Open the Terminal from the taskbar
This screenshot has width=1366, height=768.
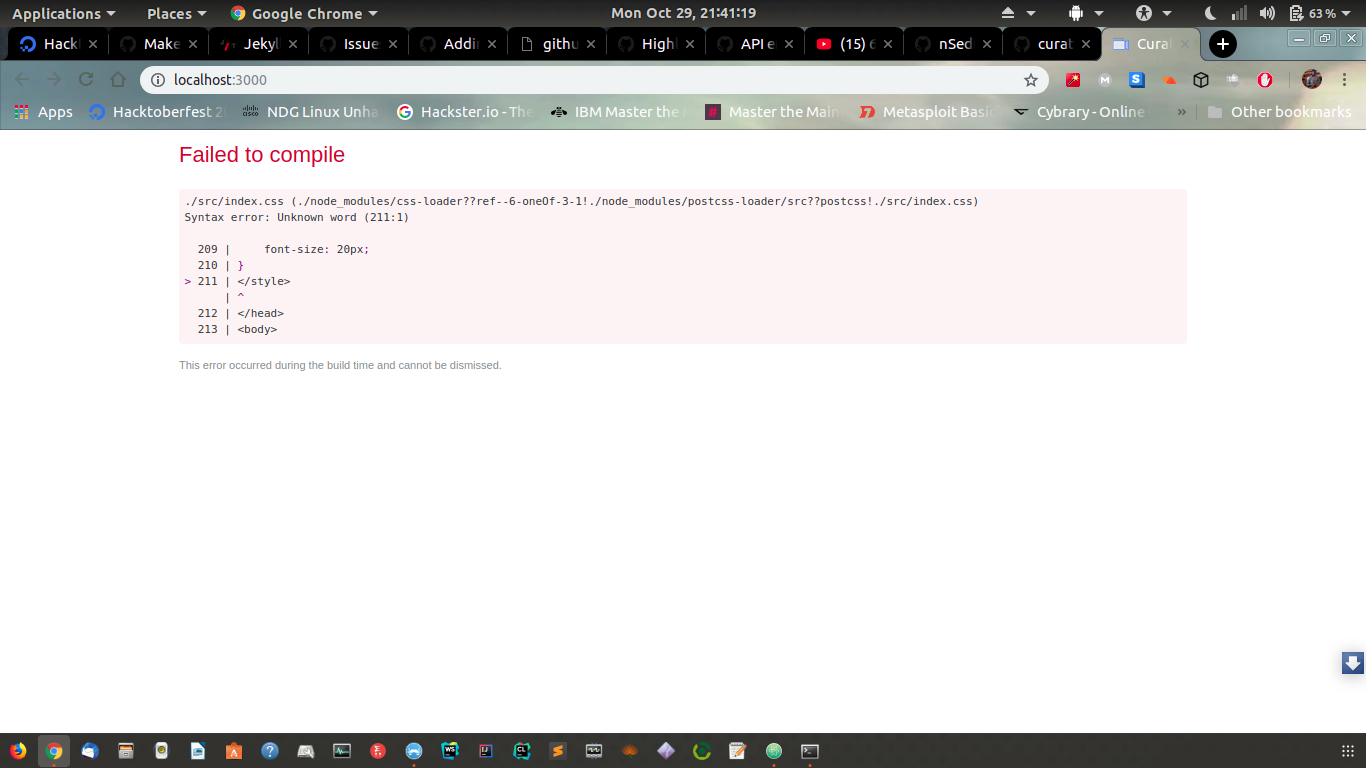point(810,751)
